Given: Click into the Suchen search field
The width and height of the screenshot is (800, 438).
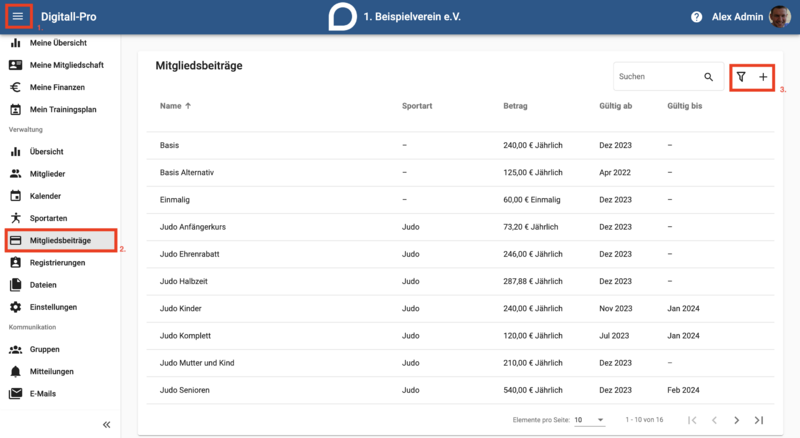Looking at the screenshot, I should tap(658, 77).
